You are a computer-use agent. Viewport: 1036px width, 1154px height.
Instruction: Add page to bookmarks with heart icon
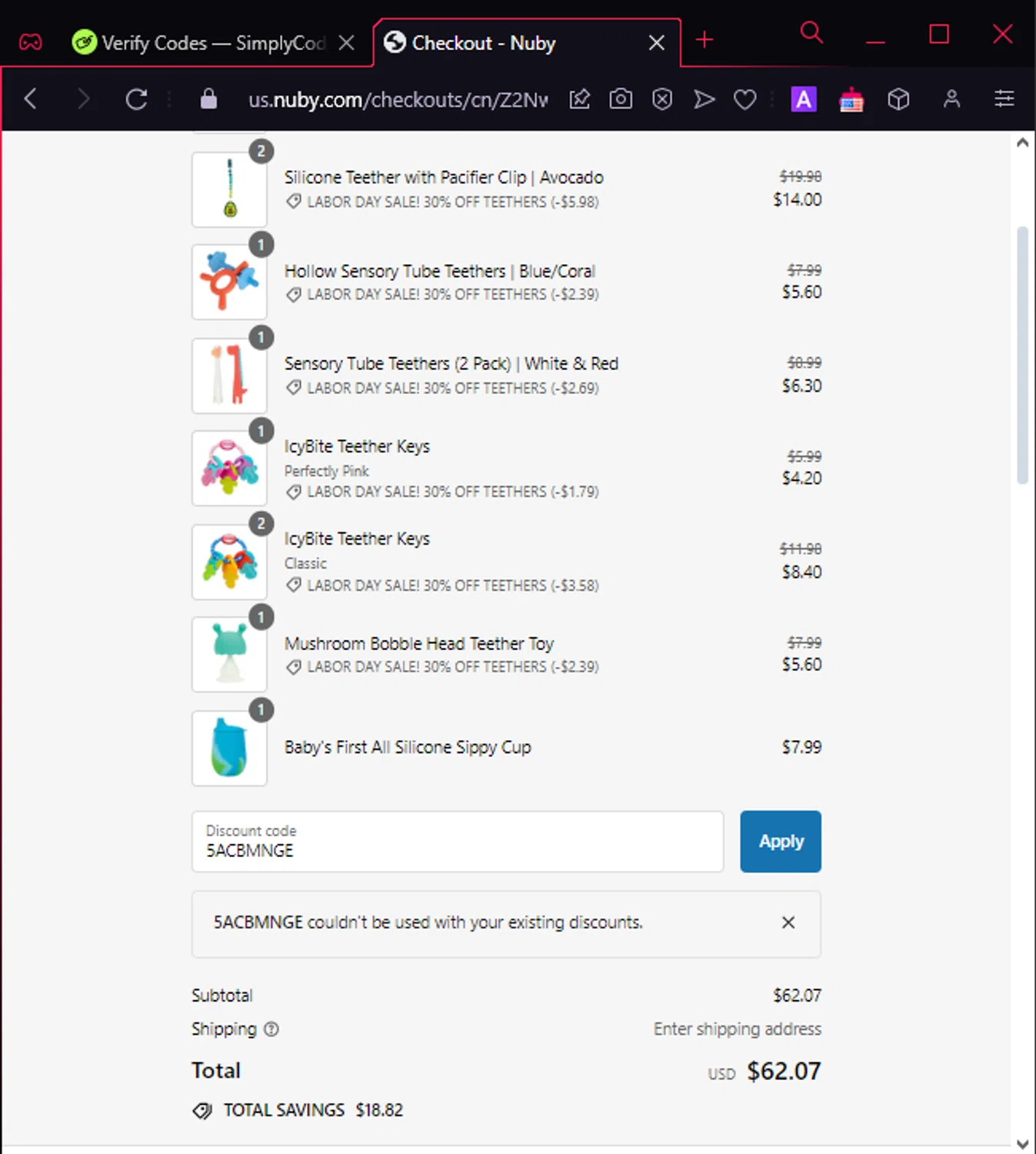tap(745, 99)
